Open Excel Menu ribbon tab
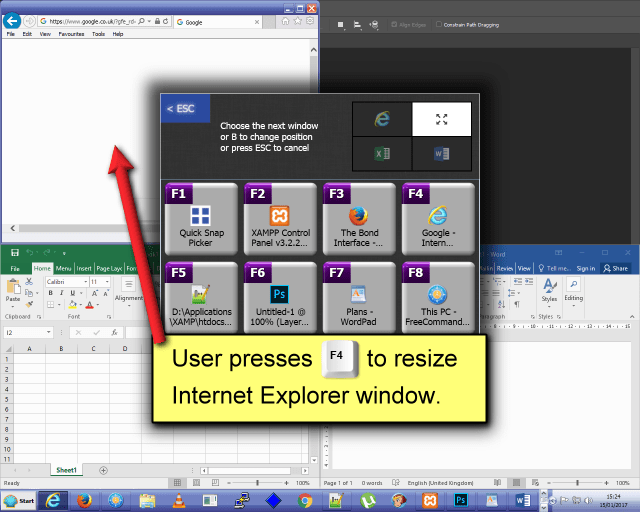640x512 pixels. (x=63, y=268)
